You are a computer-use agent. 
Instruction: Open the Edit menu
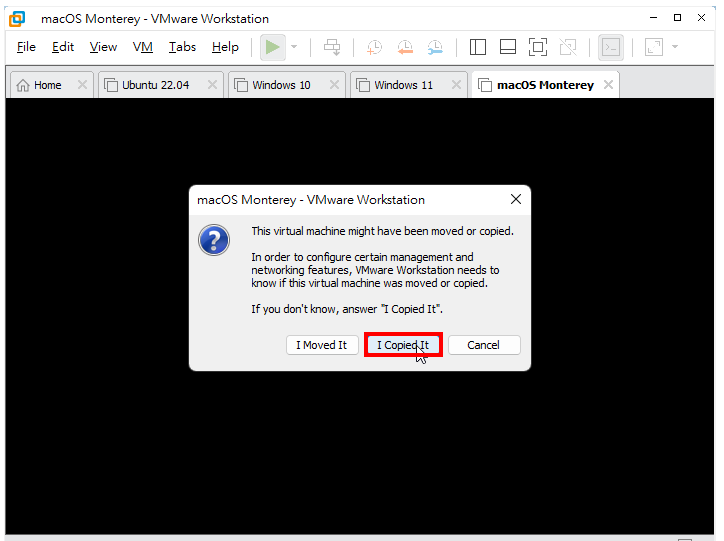coord(63,47)
